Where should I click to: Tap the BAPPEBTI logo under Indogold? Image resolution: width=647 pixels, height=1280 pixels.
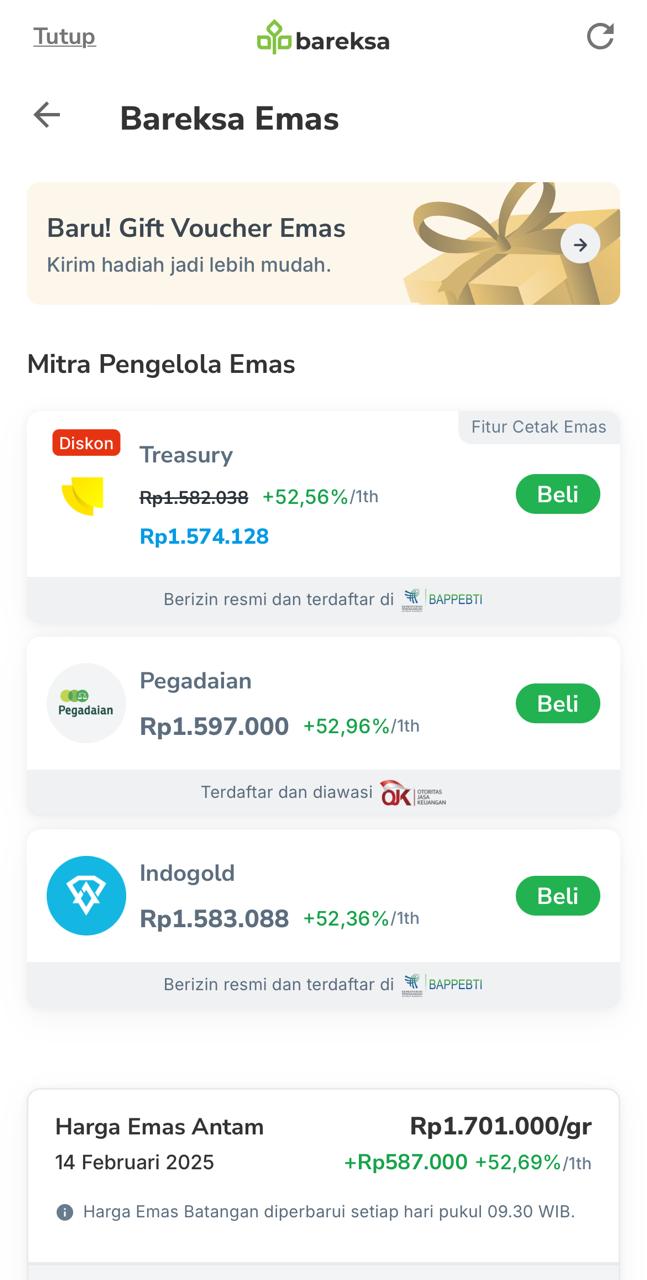tap(442, 984)
